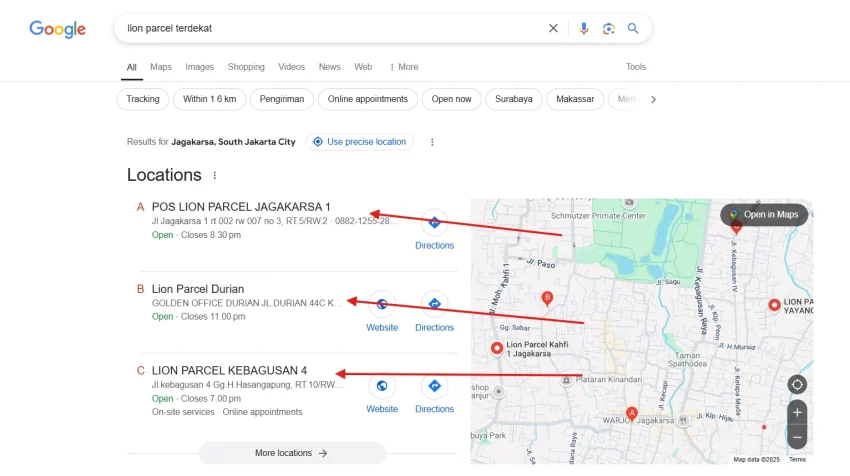Click the Schmutzer Primate Center map label
This screenshot has height=476, width=850.
pos(598,216)
